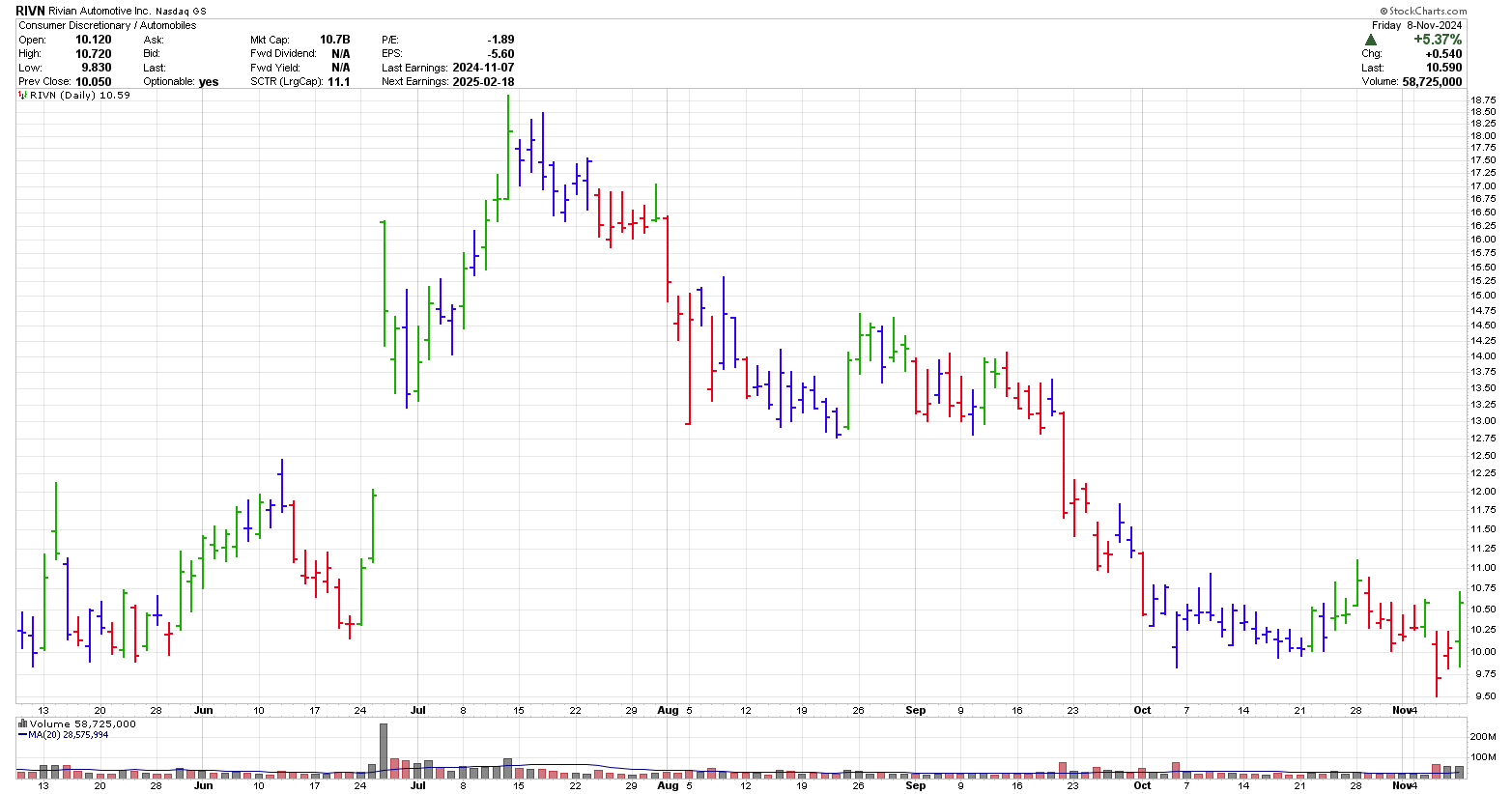Click Aug on the price chart date axis

pyautogui.click(x=668, y=710)
